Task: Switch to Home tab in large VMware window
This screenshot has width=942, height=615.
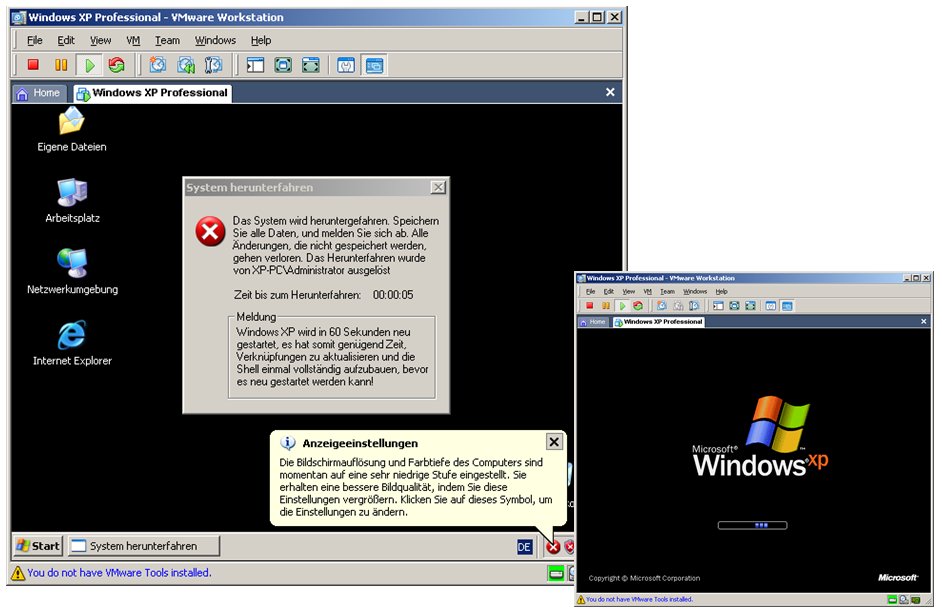Action: coord(38,93)
